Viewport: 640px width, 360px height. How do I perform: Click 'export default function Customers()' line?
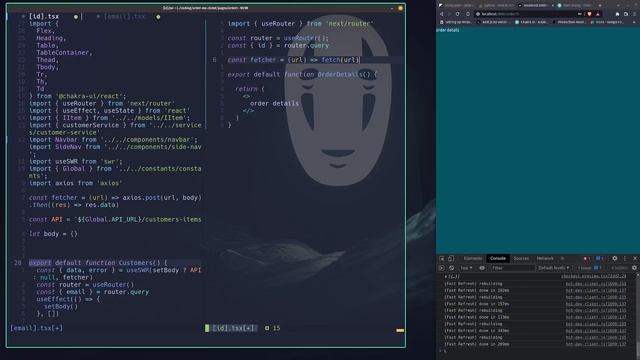pyautogui.click(x=98, y=263)
